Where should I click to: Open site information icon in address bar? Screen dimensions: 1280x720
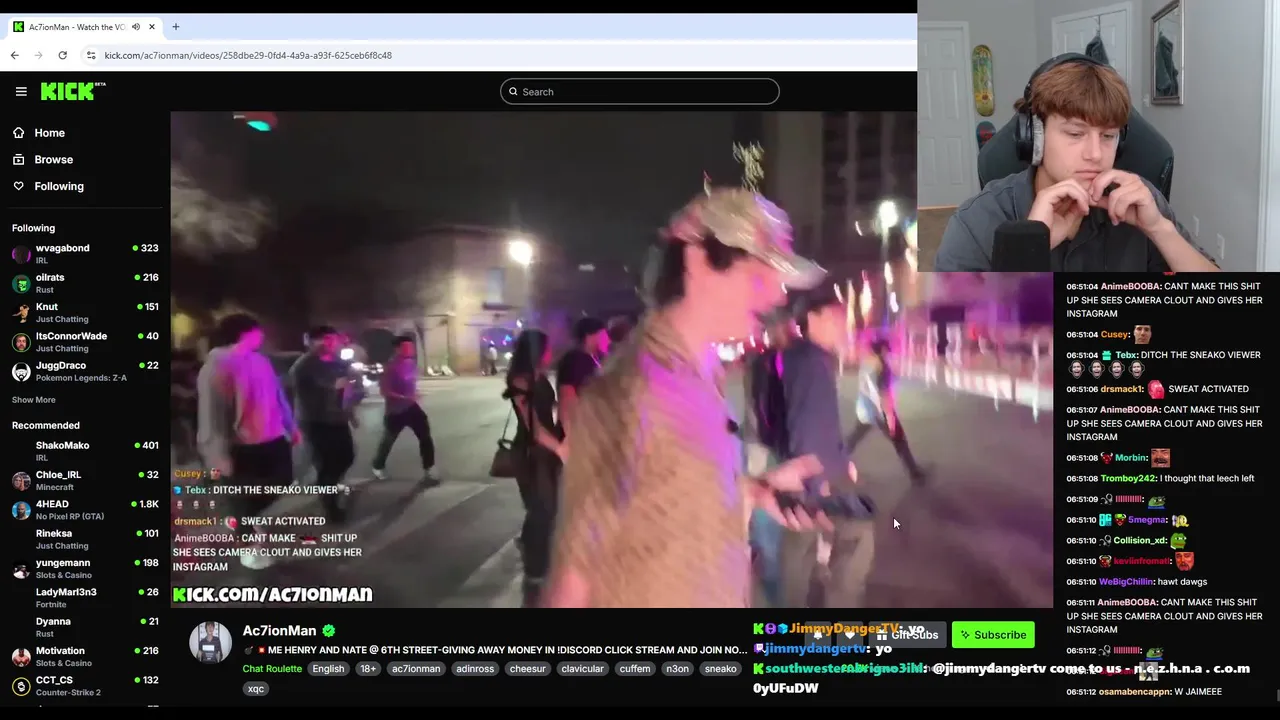[90, 55]
